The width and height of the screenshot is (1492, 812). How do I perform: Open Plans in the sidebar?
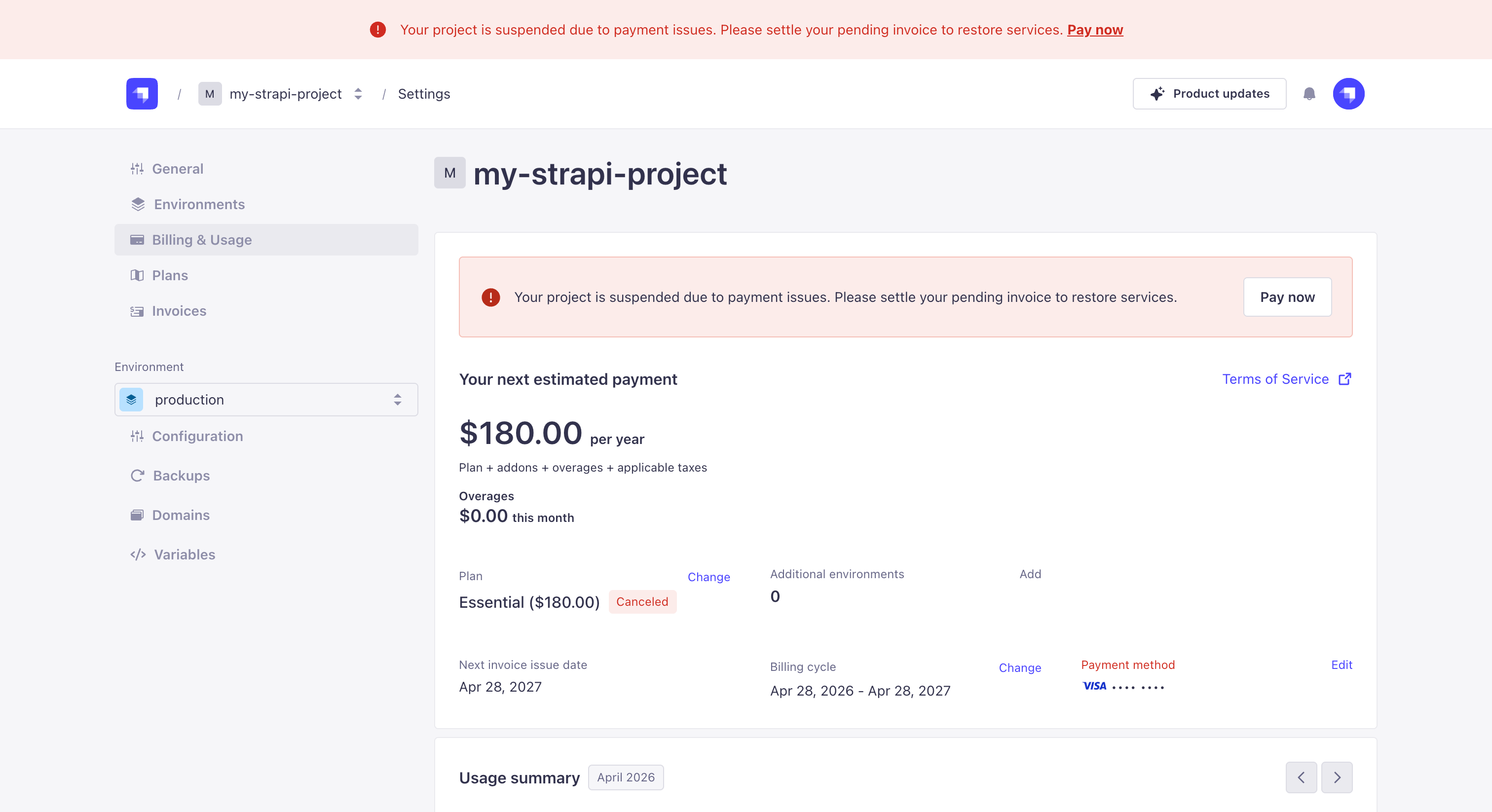click(170, 275)
